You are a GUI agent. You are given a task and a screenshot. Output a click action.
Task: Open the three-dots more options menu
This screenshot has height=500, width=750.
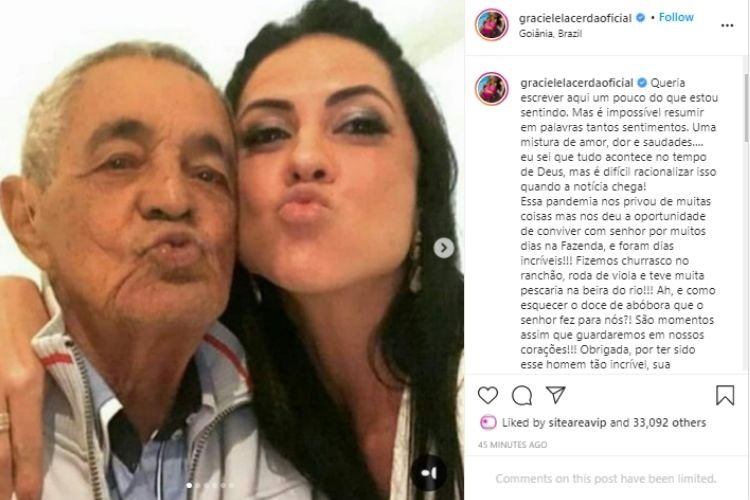tap(727, 25)
